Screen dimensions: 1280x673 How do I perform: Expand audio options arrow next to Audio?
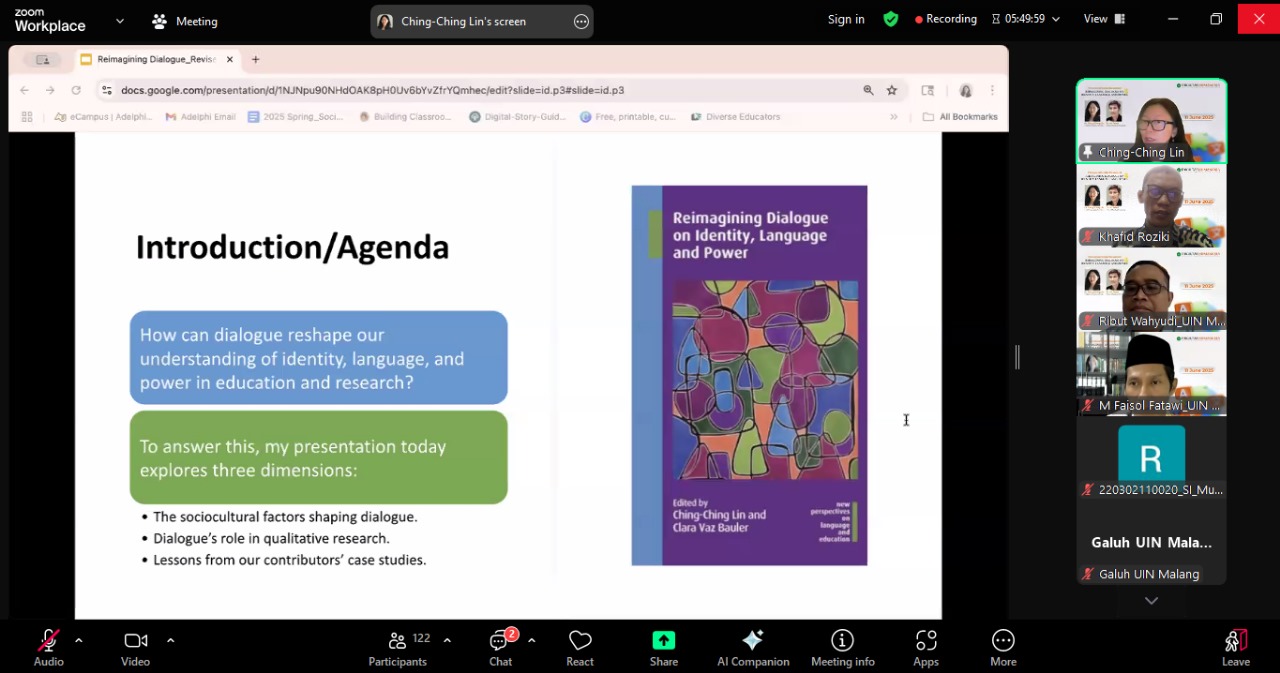click(78, 640)
